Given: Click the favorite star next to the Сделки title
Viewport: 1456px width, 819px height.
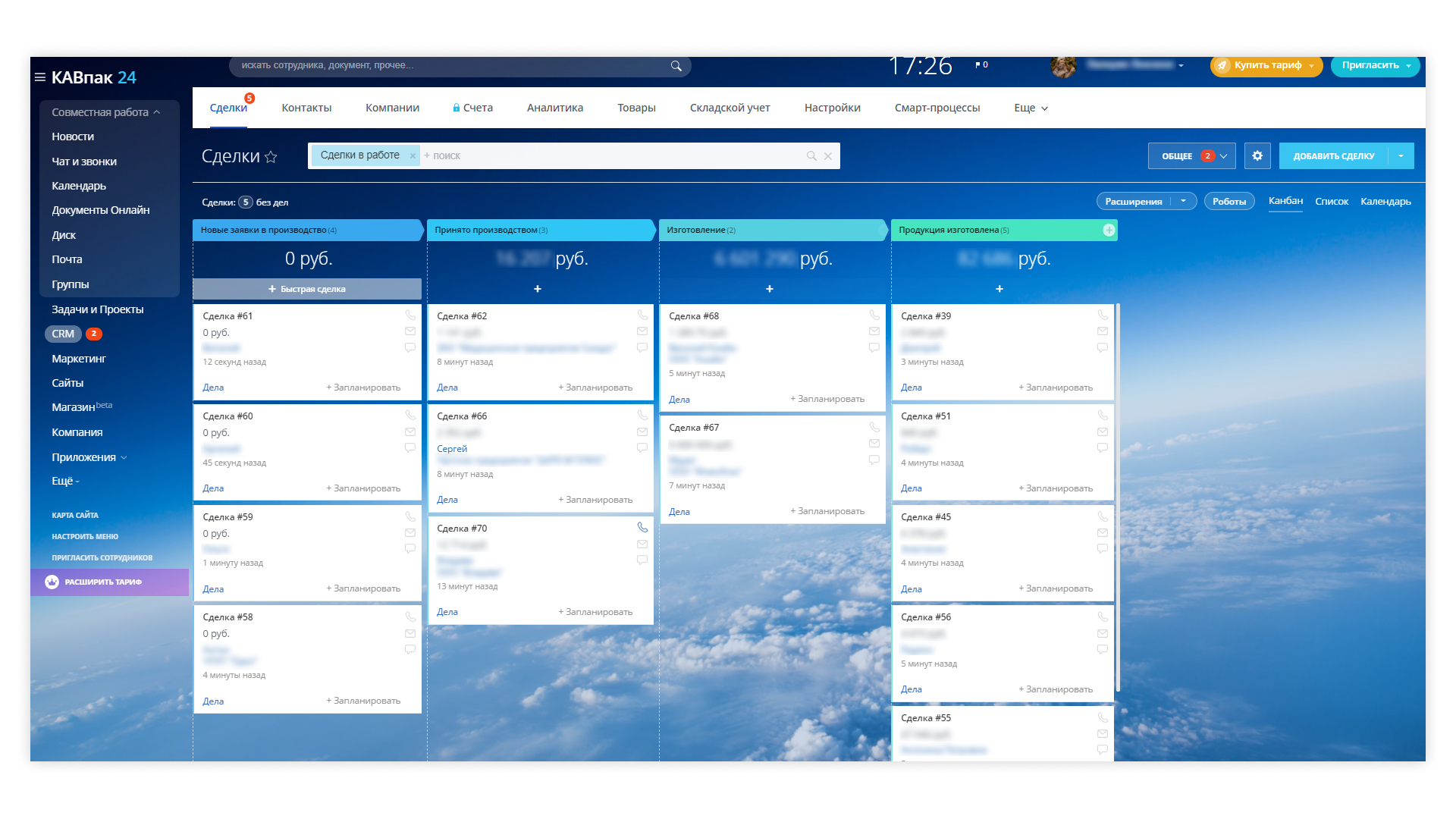Looking at the screenshot, I should [271, 157].
